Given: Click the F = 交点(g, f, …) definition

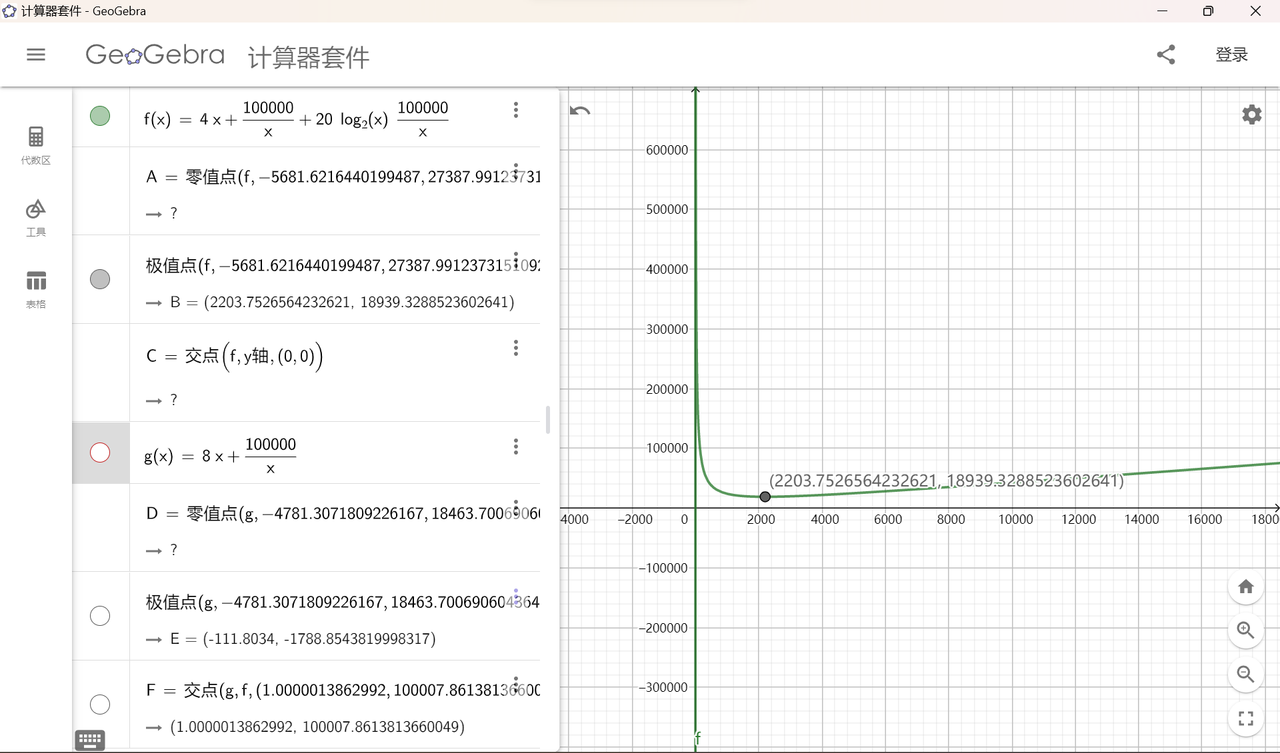Looking at the screenshot, I should pyautogui.click(x=343, y=690).
